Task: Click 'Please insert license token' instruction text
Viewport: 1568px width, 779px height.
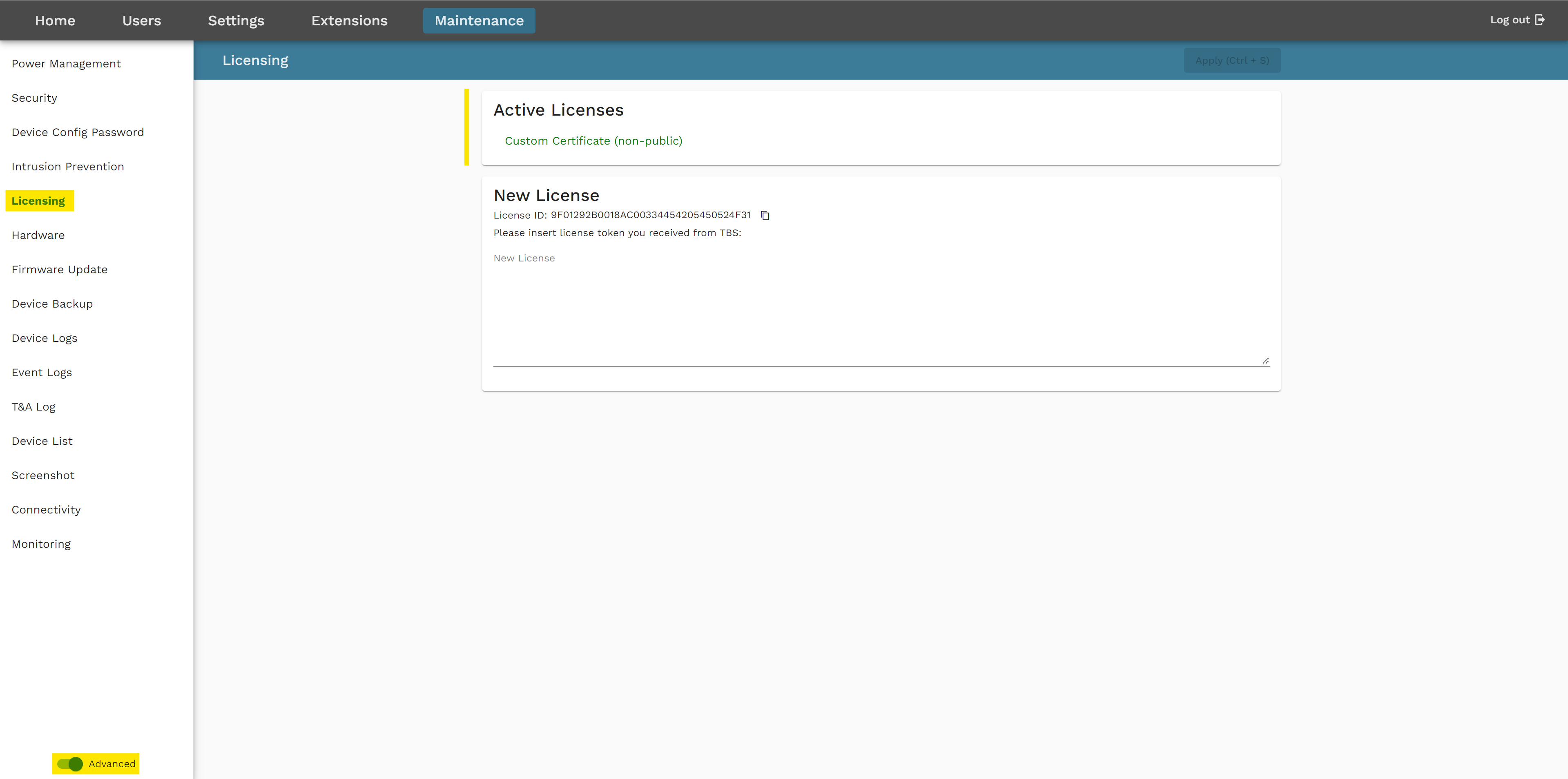Action: 617,233
